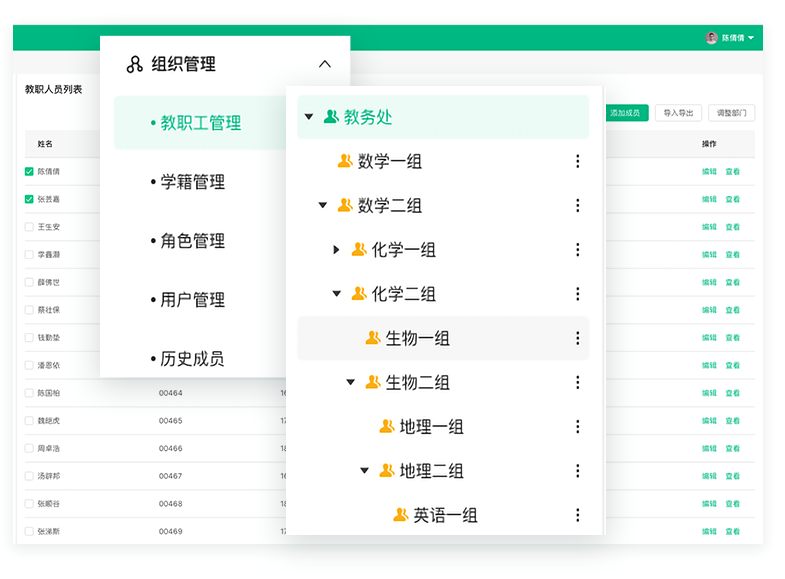The height and width of the screenshot is (579, 785).
Task: Click 编辑 in the row 00466
Action: coord(709,448)
